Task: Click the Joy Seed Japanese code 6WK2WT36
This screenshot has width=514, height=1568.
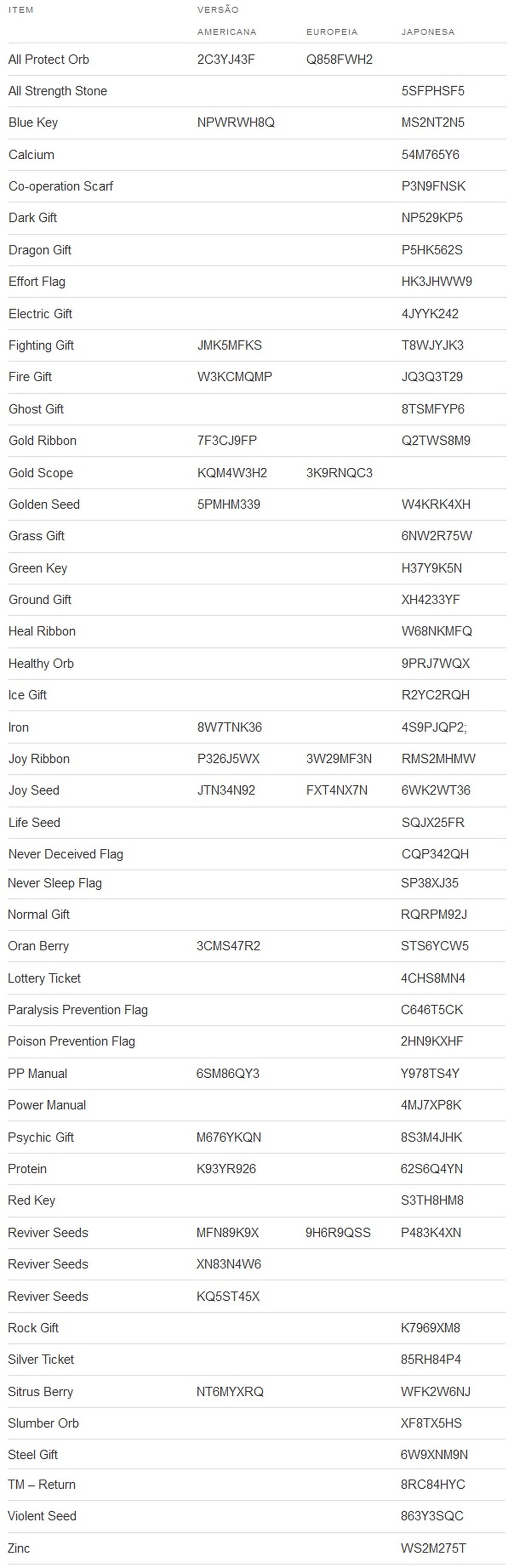Action: tap(436, 790)
